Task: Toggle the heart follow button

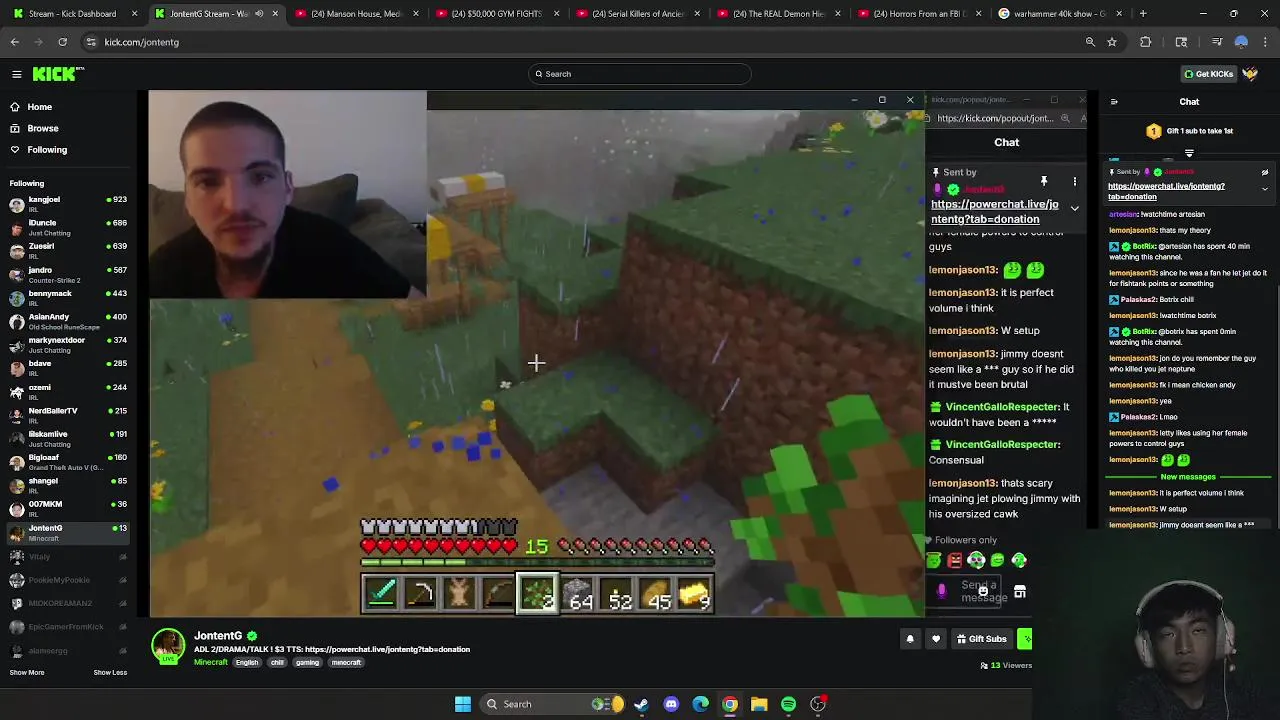Action: (x=936, y=639)
